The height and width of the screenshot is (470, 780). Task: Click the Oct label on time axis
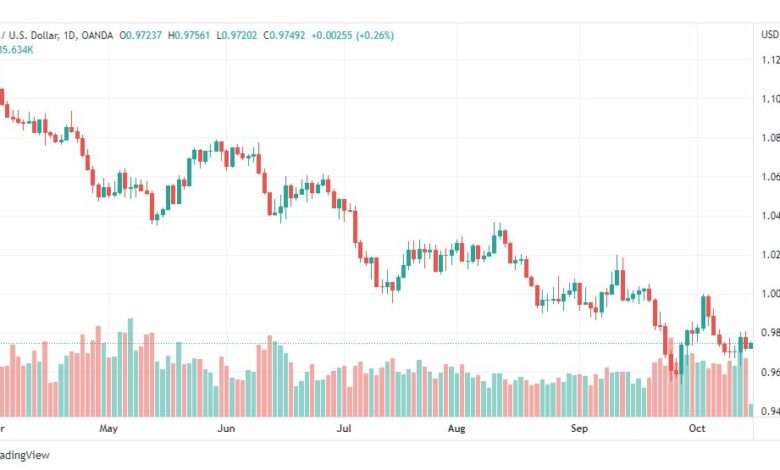(x=697, y=428)
